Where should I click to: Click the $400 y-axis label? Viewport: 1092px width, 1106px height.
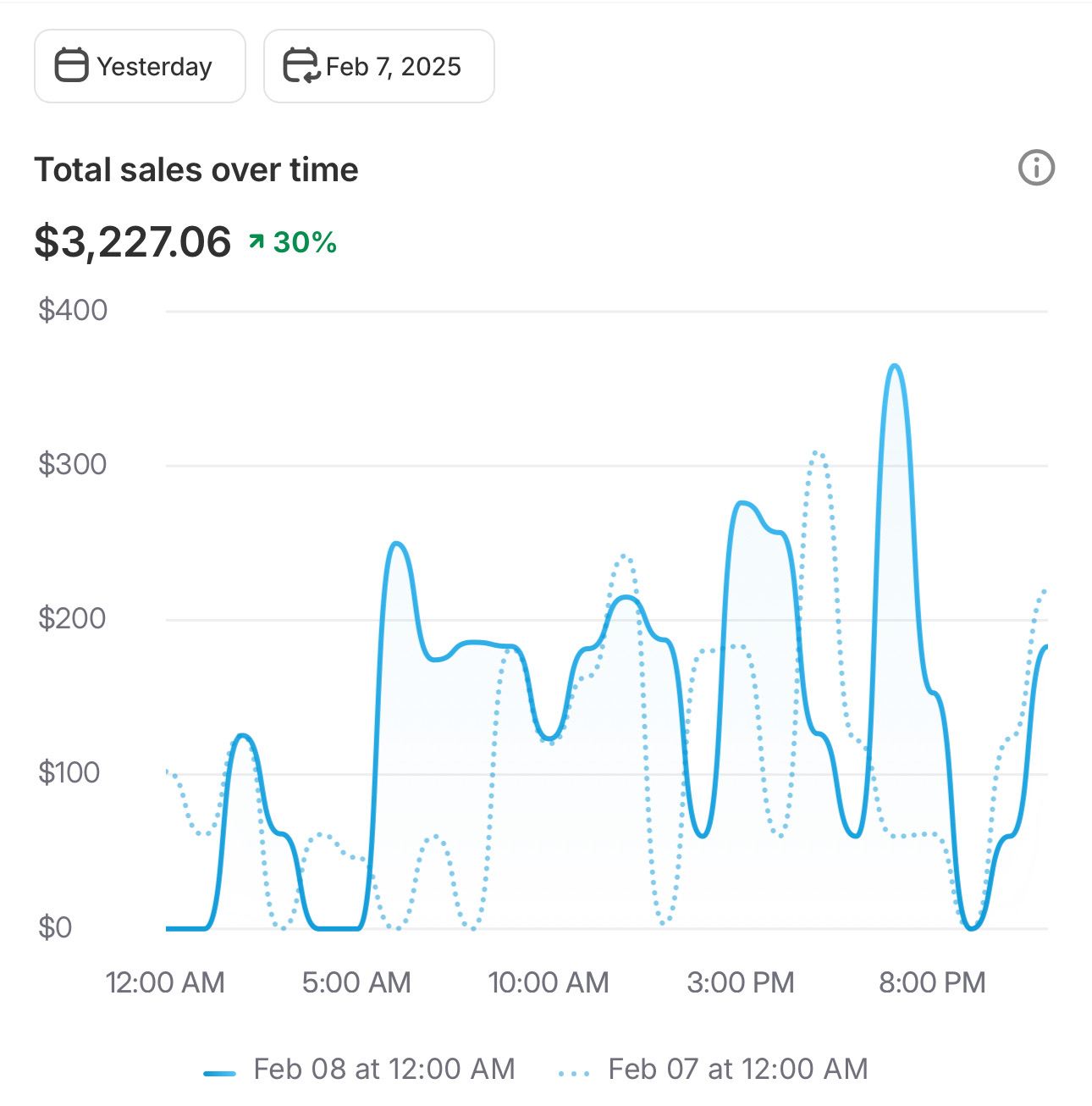73,310
